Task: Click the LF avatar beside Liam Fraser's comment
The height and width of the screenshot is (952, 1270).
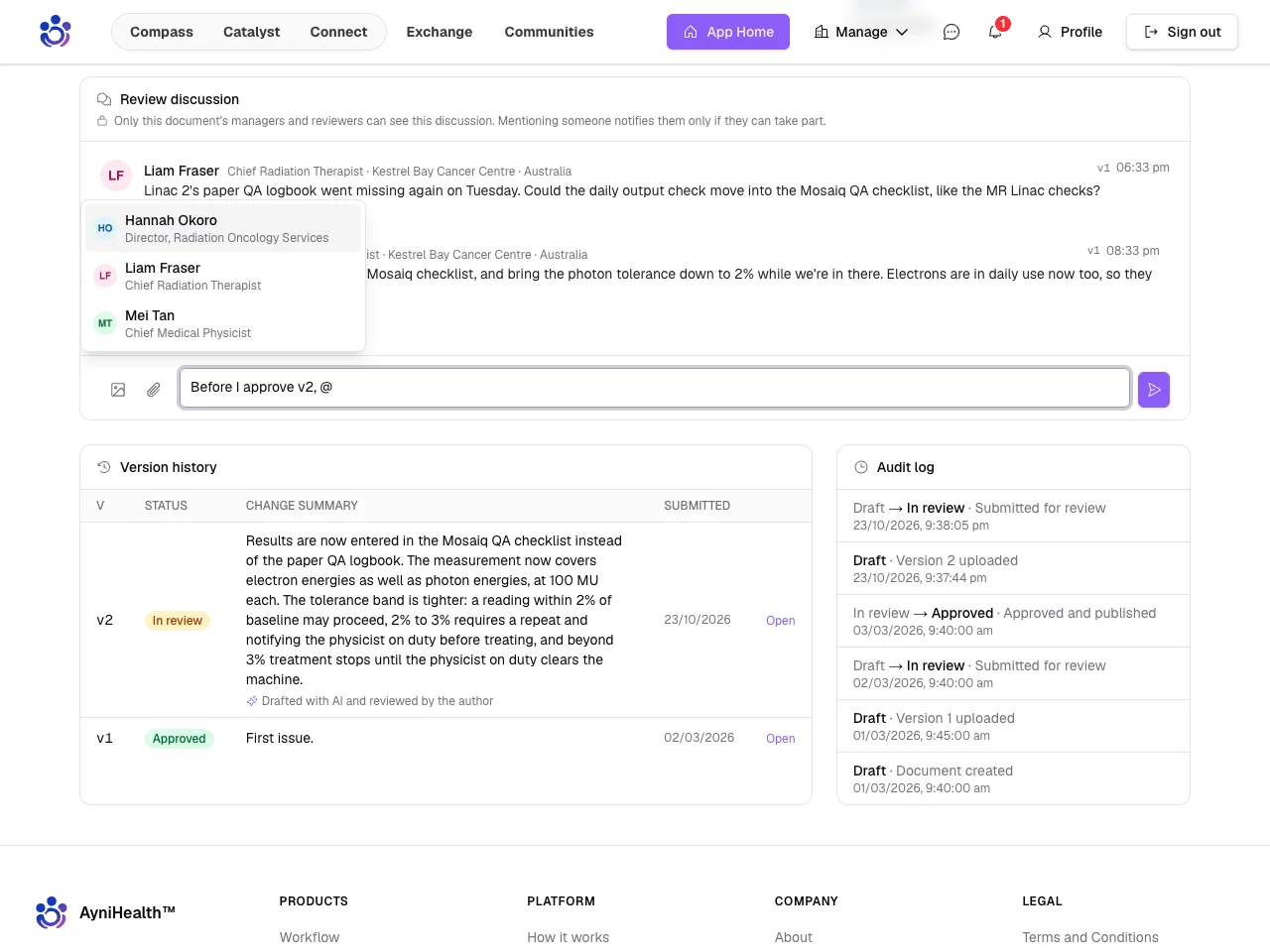Action: [116, 176]
